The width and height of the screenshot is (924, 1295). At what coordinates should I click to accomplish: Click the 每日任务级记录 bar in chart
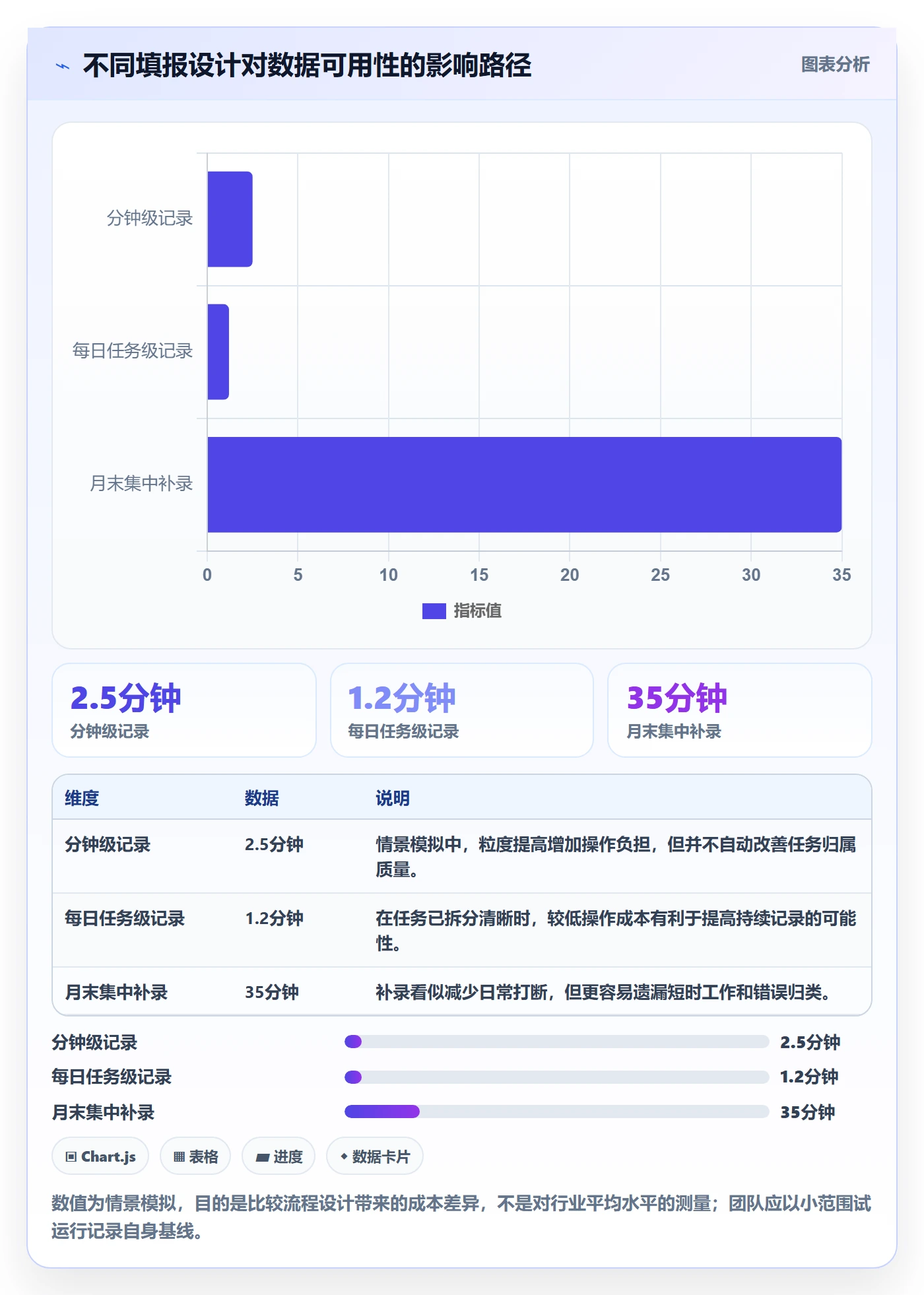pos(218,352)
